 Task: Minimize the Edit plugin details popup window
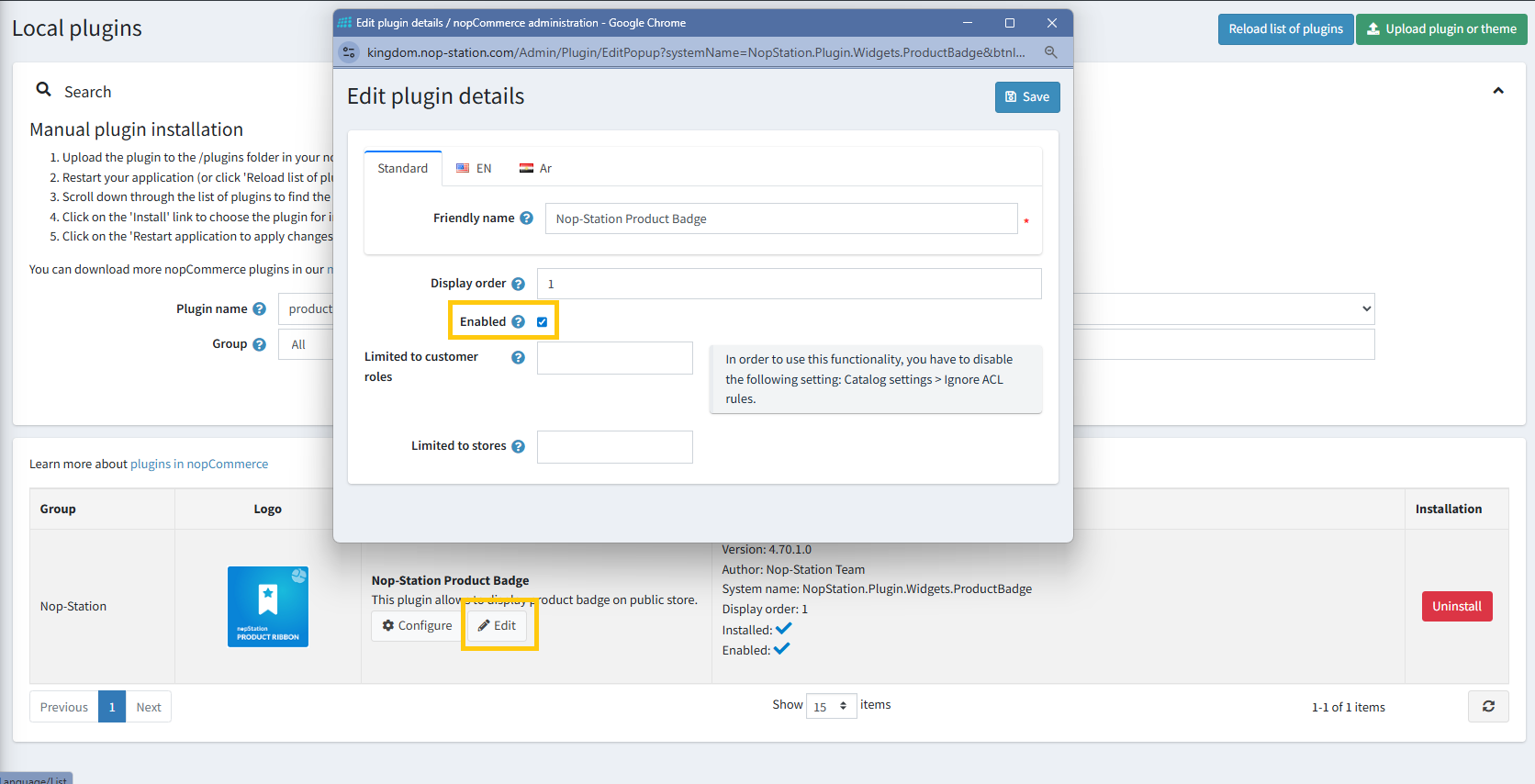click(x=968, y=23)
